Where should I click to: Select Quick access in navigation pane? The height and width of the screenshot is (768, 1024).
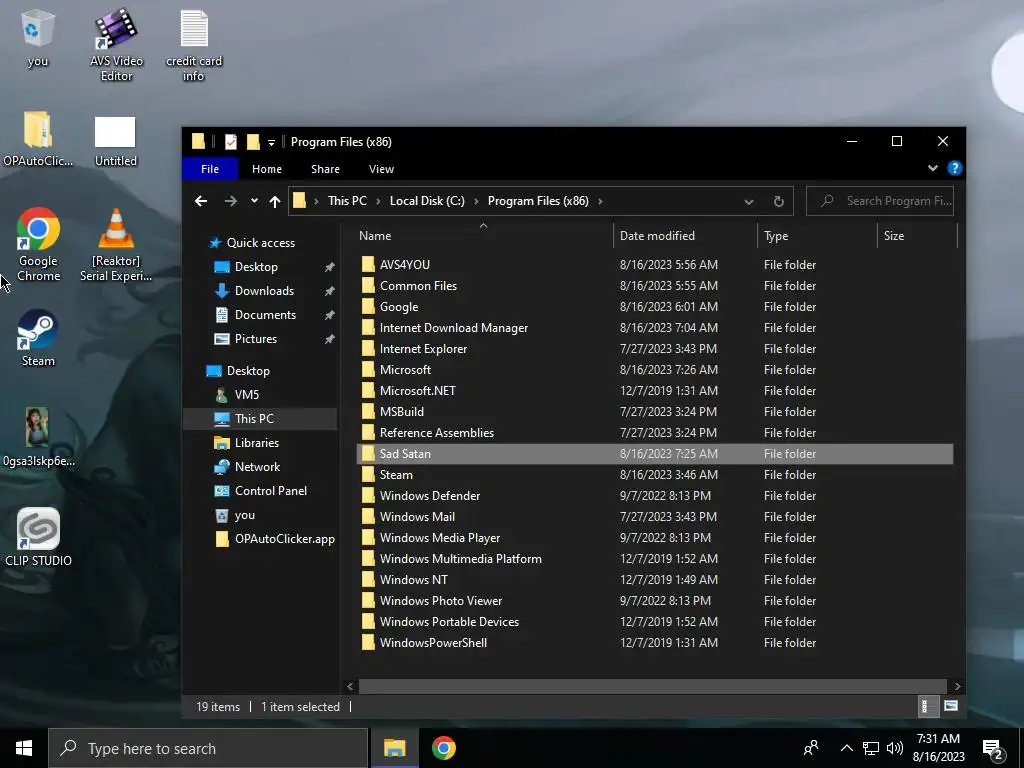pos(251,243)
